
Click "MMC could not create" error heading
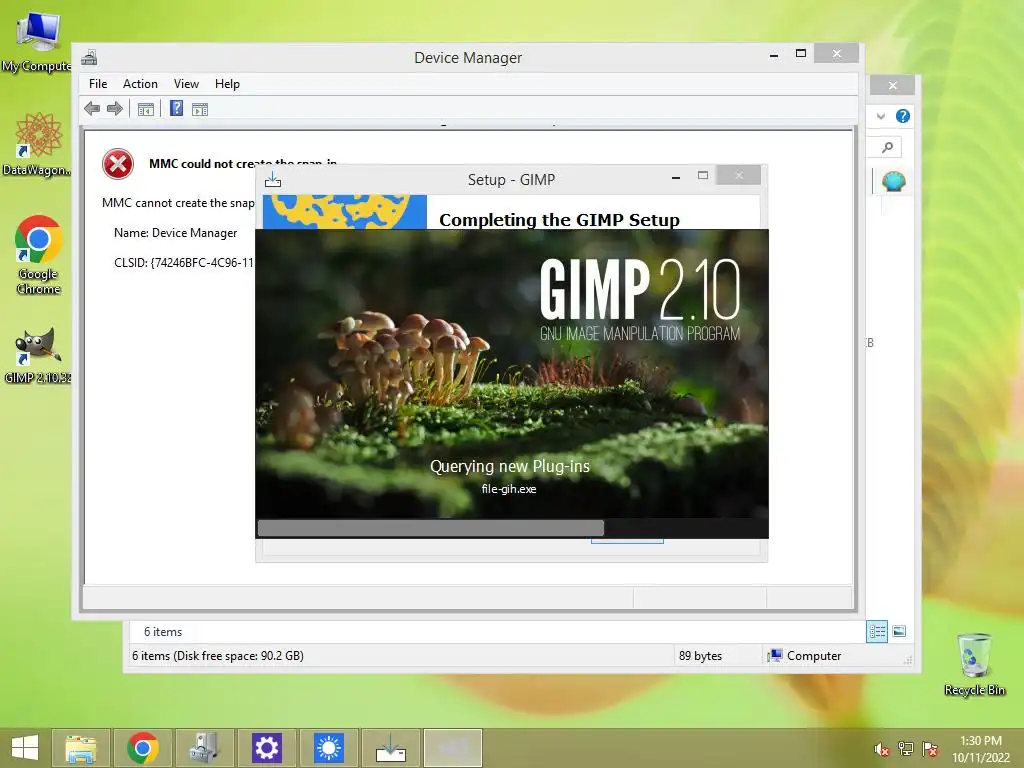[x=243, y=163]
